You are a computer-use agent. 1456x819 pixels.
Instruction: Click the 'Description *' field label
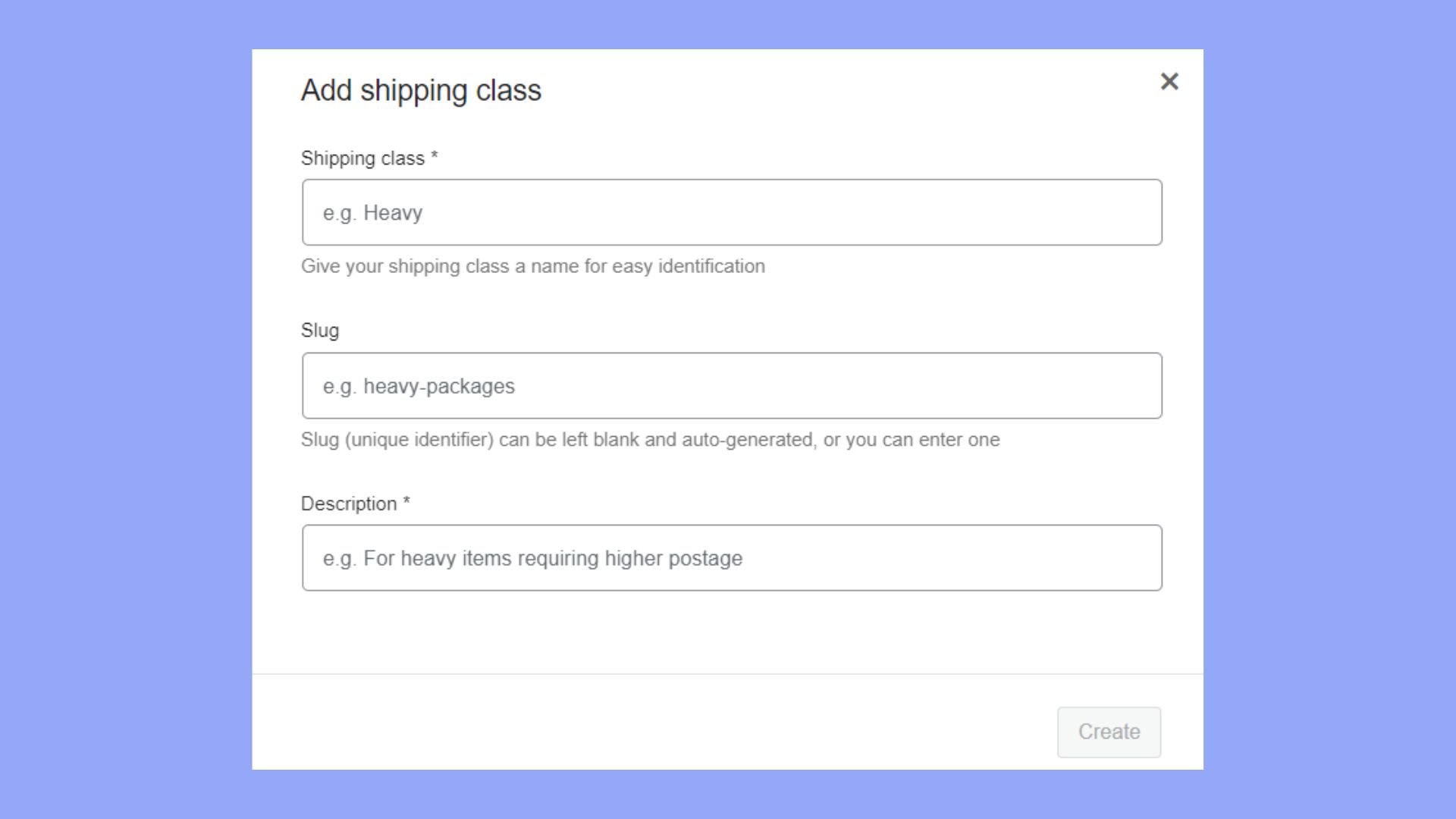[349, 504]
